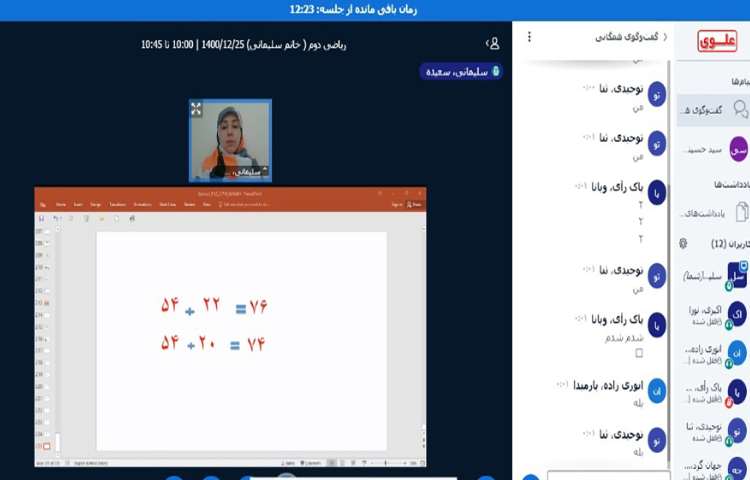The image size is (750, 480).
Task: Open the public chat options three-dot menu
Action: 529,37
